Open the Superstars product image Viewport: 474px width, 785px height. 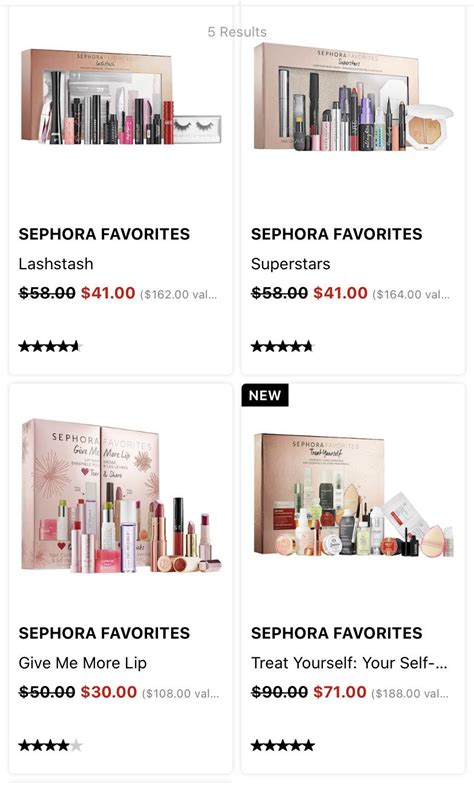pyautogui.click(x=353, y=97)
